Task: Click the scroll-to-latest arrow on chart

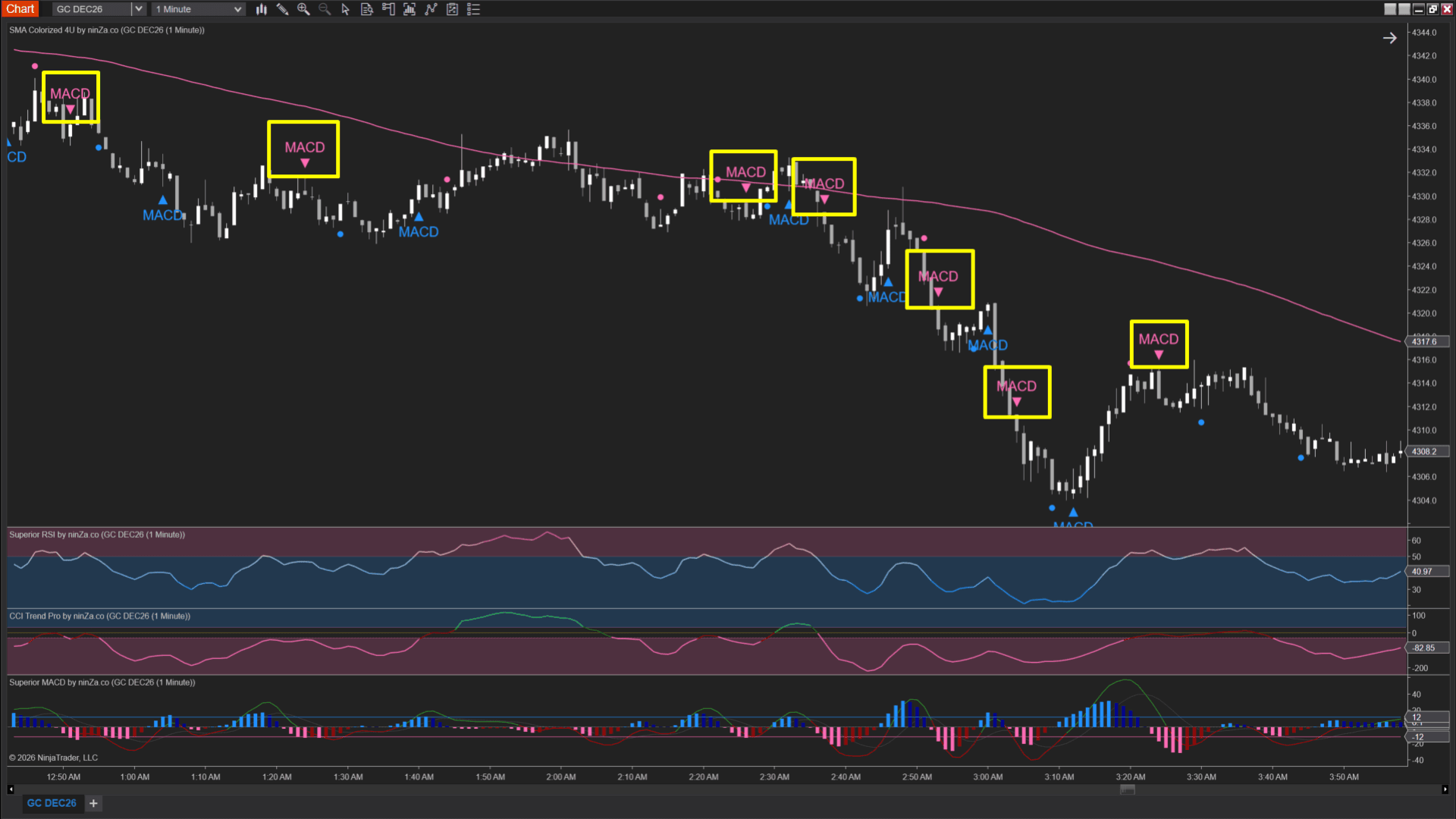Action: click(x=1389, y=38)
